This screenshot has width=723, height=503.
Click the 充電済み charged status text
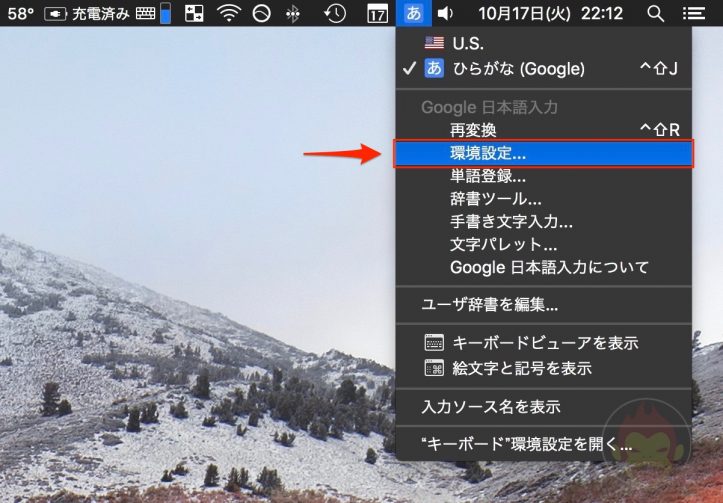click(x=101, y=14)
